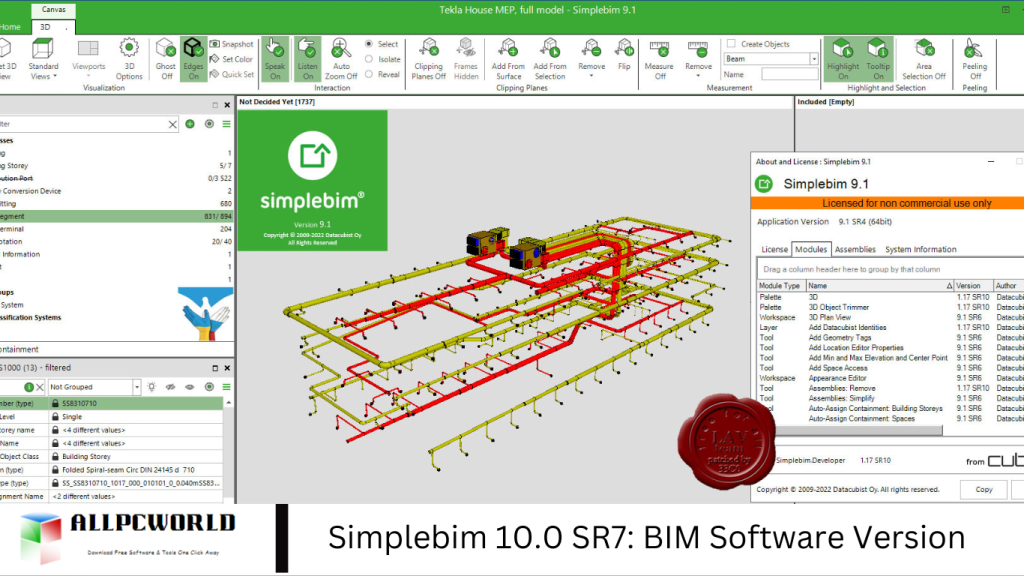1024x576 pixels.
Task: Toggle Highlight On button
Action: click(x=843, y=59)
